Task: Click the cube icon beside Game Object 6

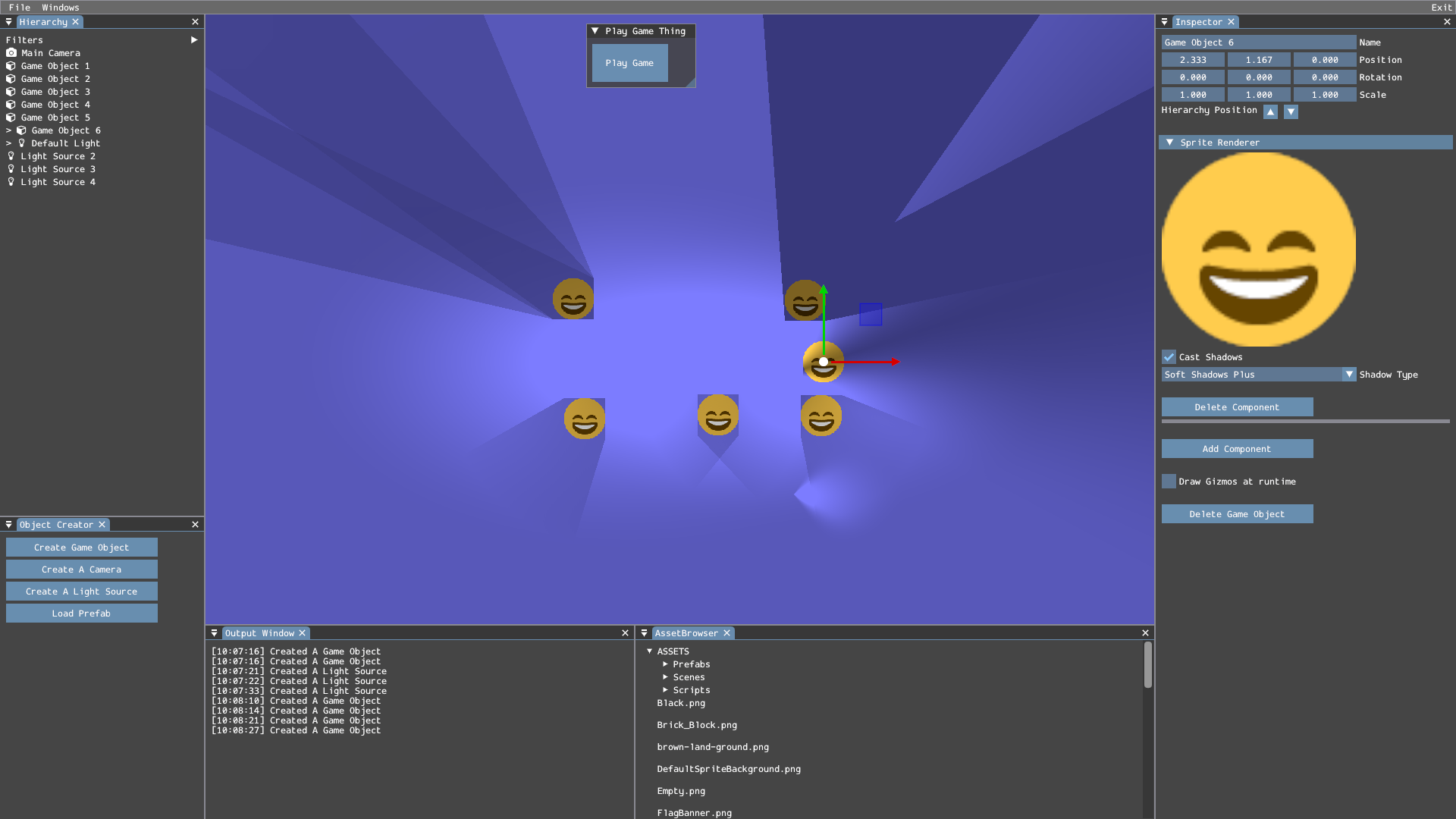Action: (x=22, y=130)
